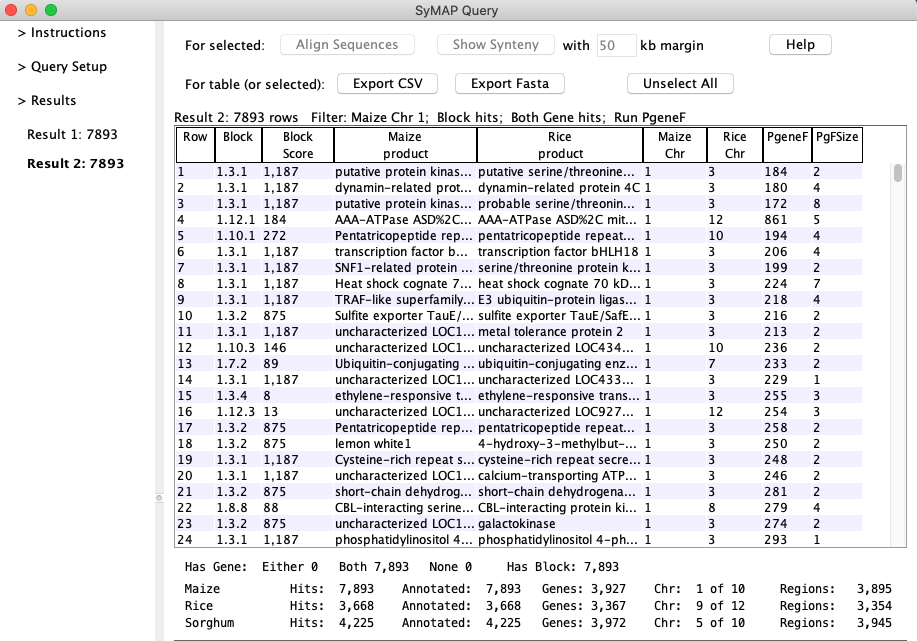Sort by Rice Chr column header
917x641 pixels.
(x=735, y=145)
